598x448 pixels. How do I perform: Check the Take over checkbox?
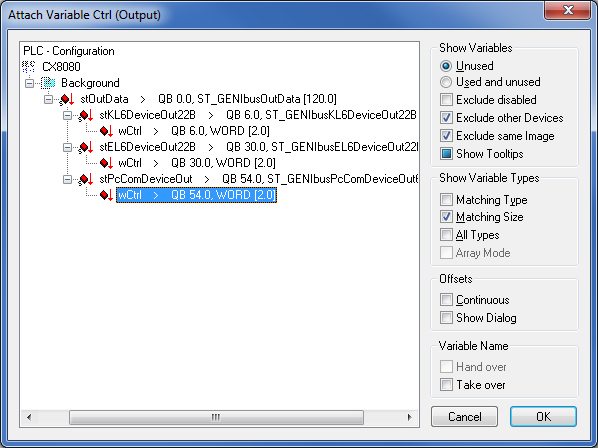tap(446, 384)
